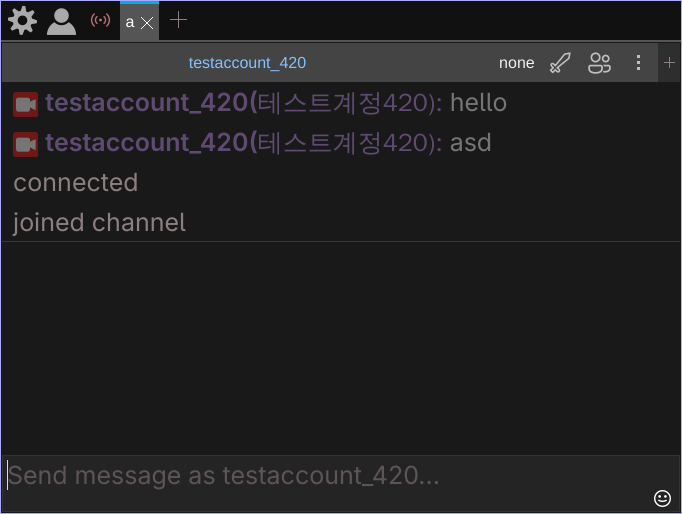This screenshot has width=682, height=514.
Task: Open the account switcher icon
Action: [61, 21]
